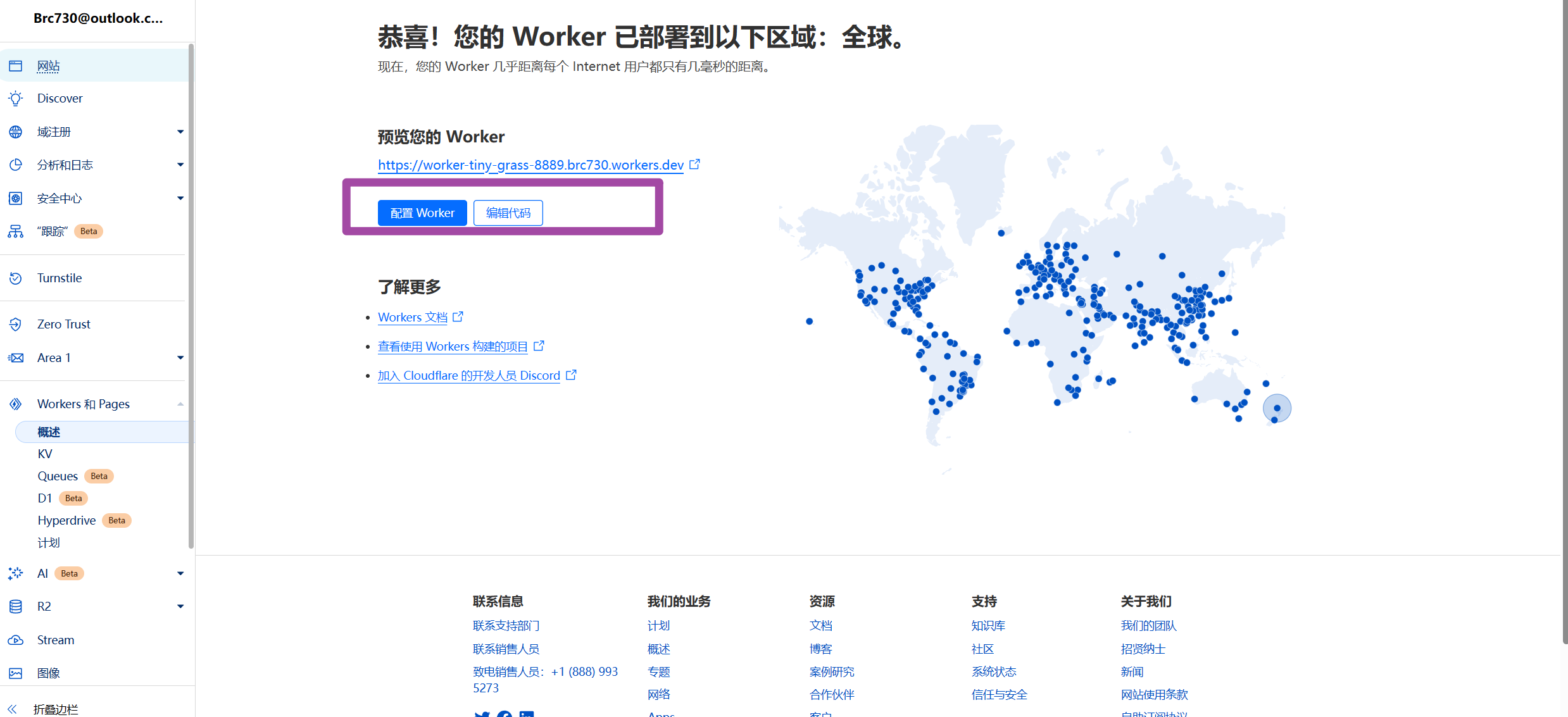Click the Turnstile icon in sidebar
1568x717 pixels.
tap(16, 278)
